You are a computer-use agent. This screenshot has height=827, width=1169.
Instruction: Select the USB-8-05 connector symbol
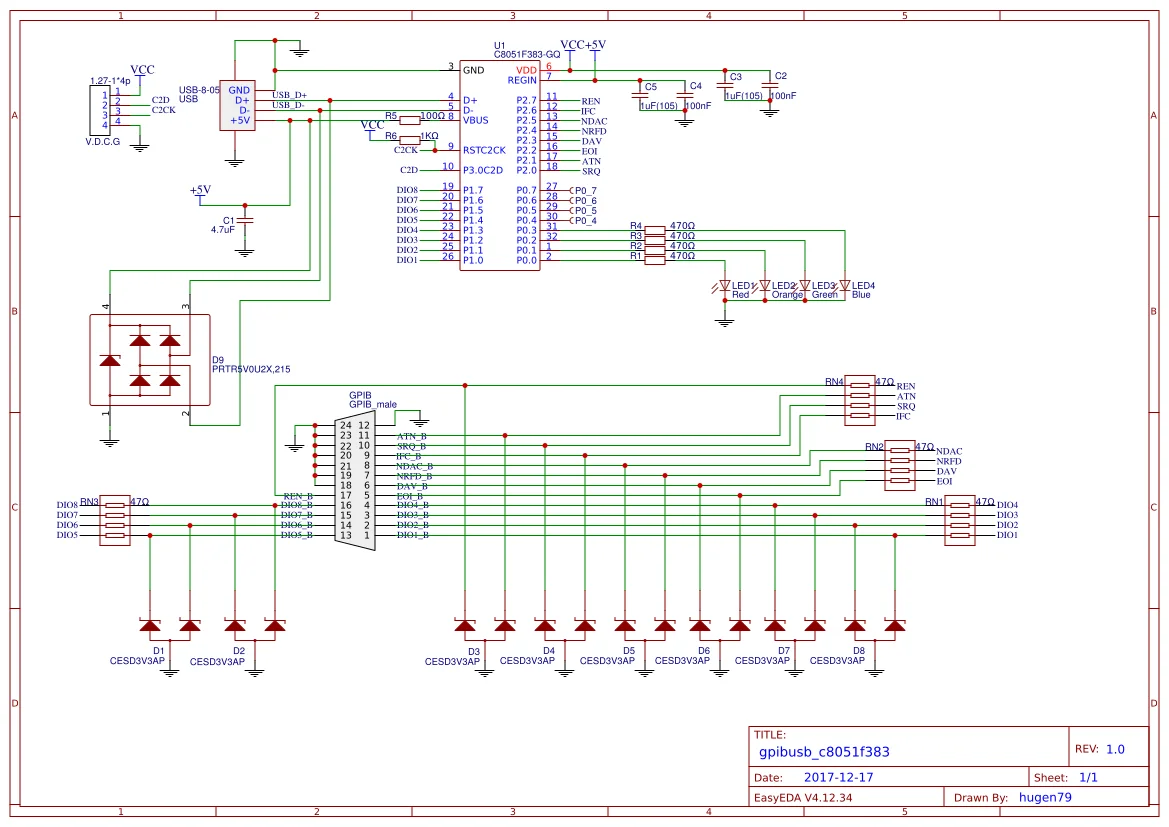click(237, 105)
